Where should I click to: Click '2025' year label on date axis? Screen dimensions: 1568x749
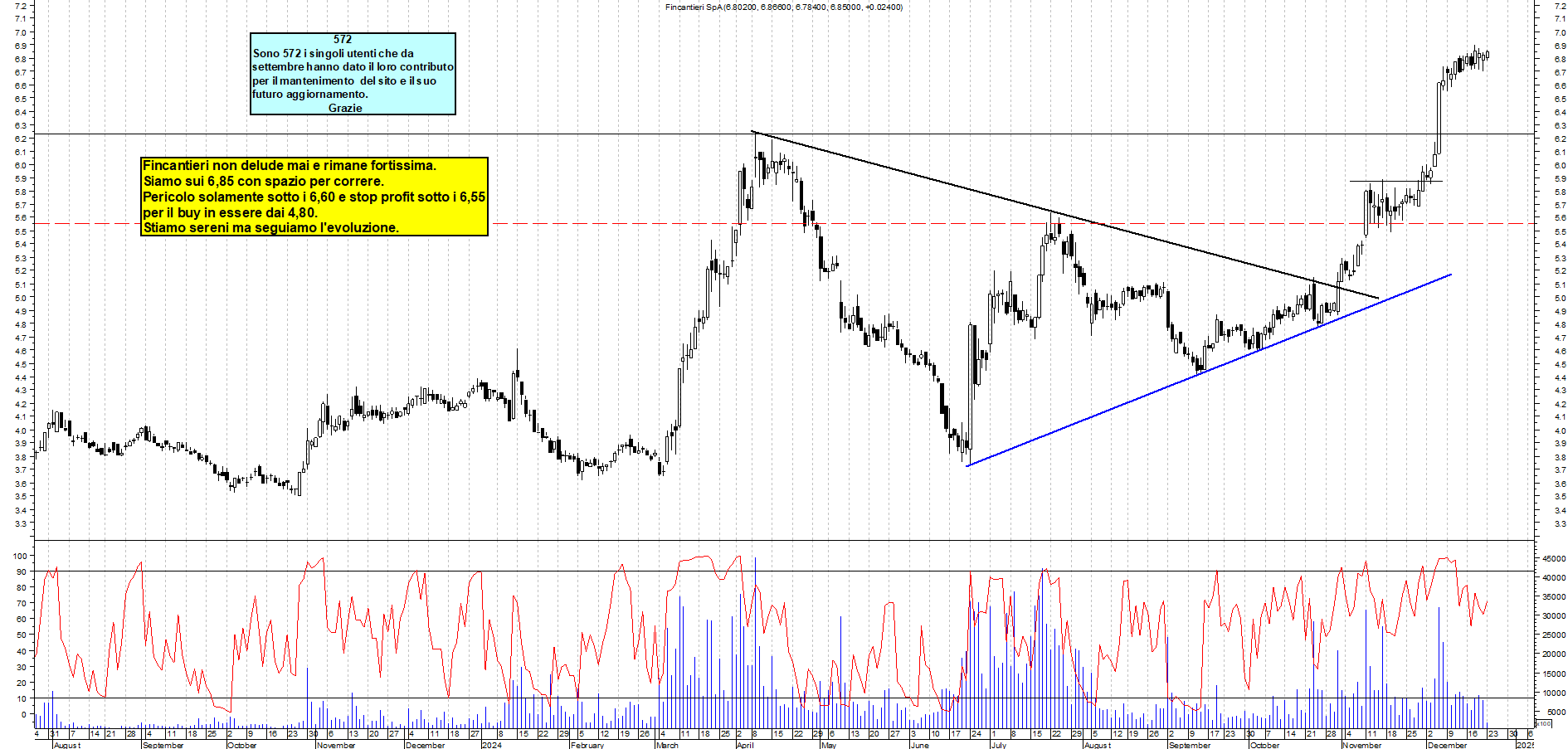1525,745
